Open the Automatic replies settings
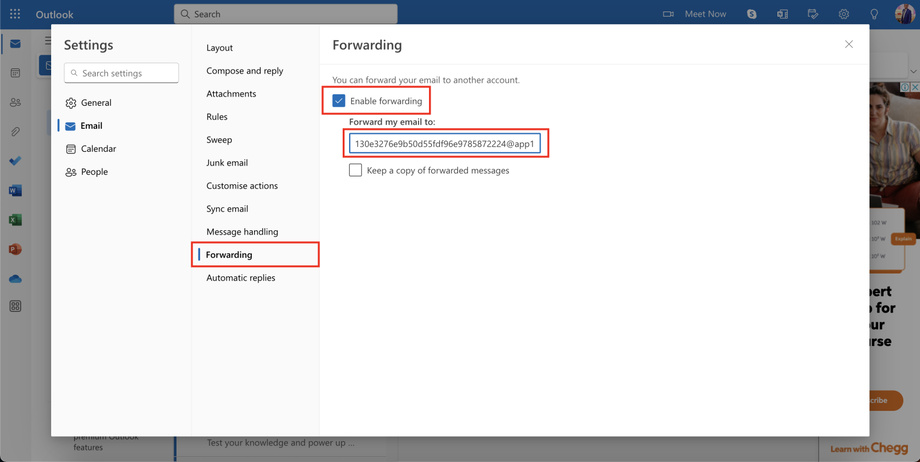This screenshot has height=462, width=920. (x=240, y=278)
